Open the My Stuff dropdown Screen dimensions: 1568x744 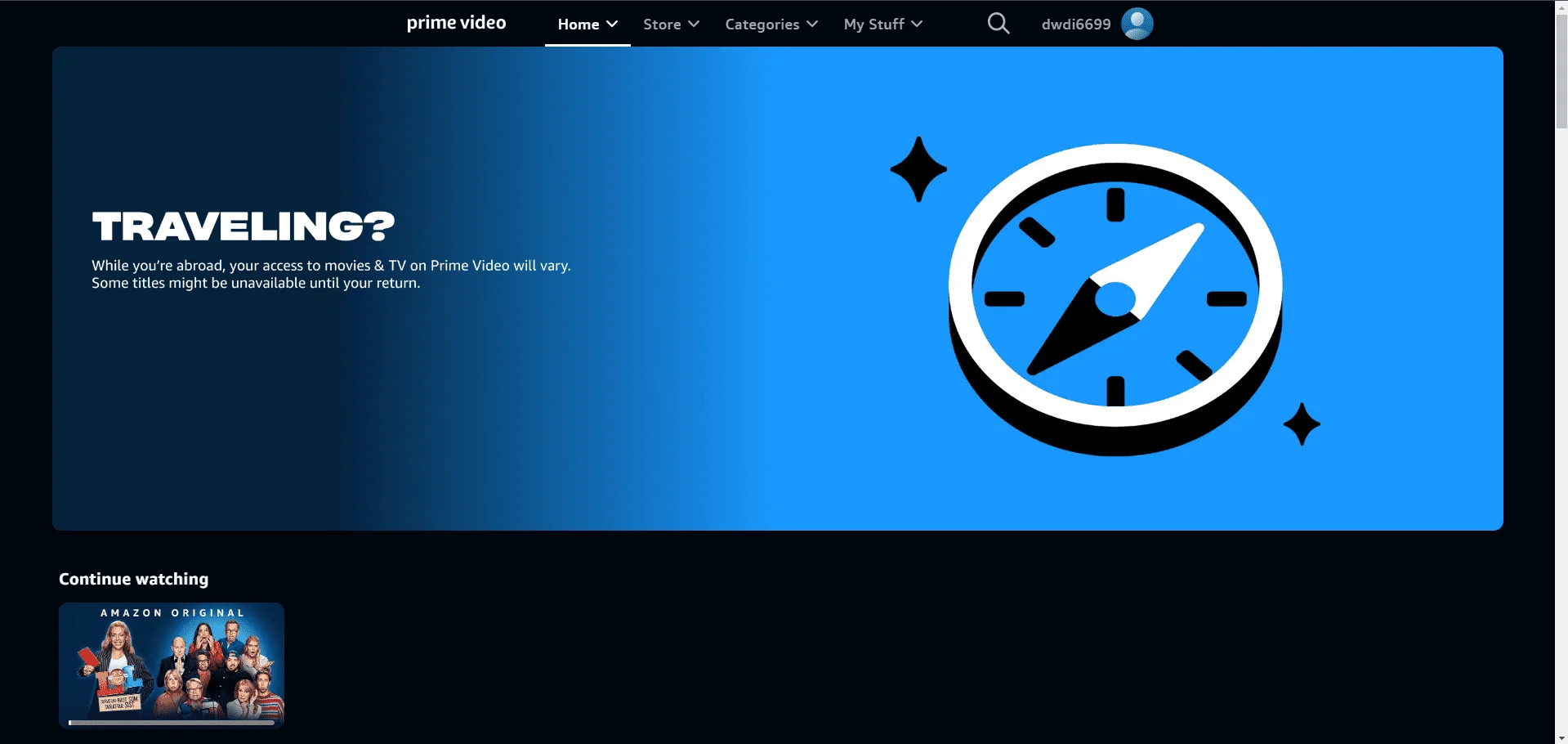(x=883, y=25)
